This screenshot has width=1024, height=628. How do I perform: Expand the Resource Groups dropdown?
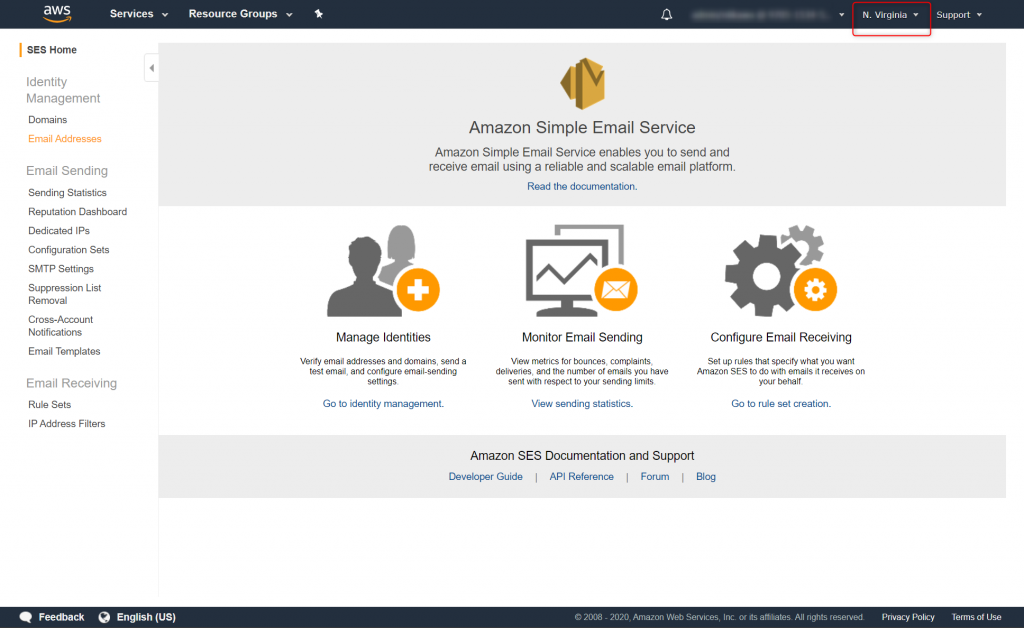[240, 14]
